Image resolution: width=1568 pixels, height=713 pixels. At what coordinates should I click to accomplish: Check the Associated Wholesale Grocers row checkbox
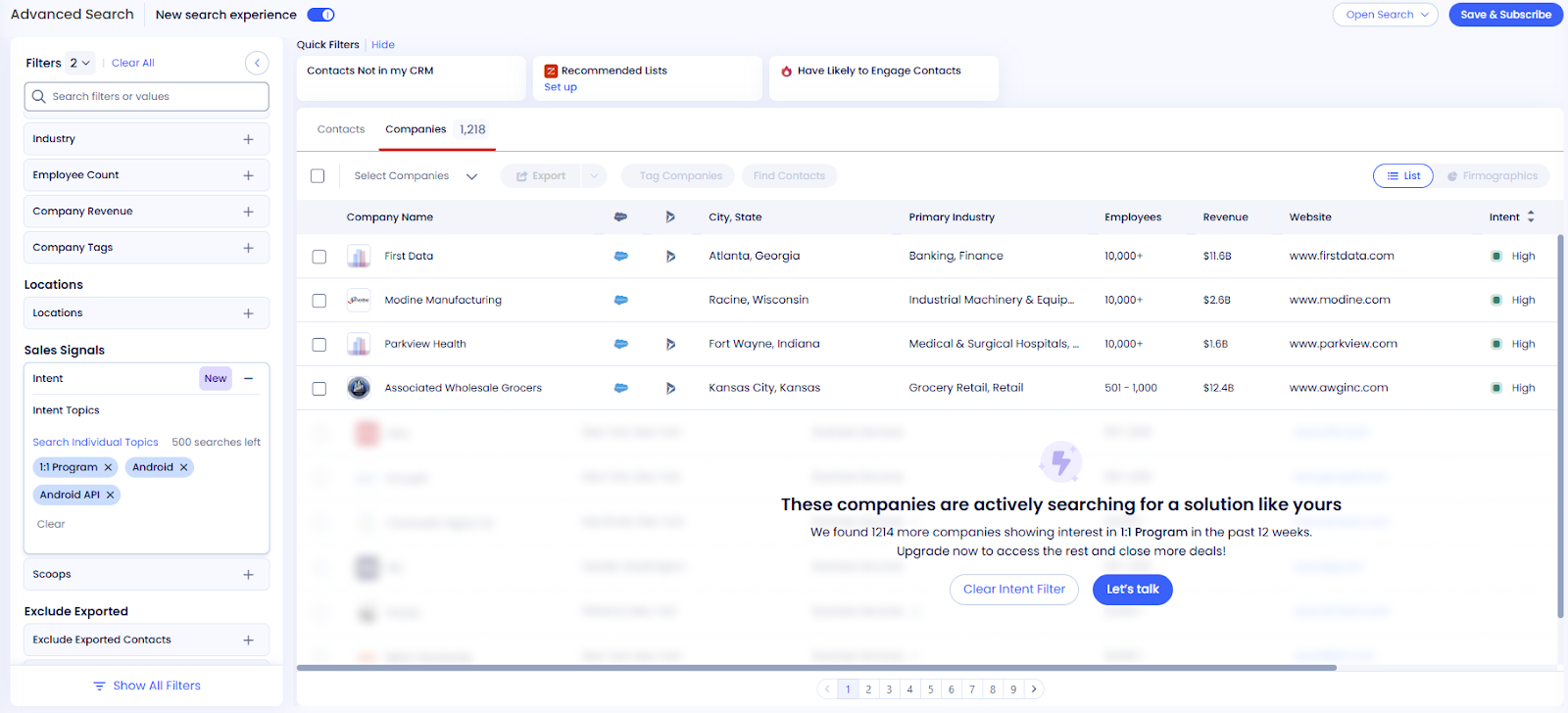tap(318, 389)
